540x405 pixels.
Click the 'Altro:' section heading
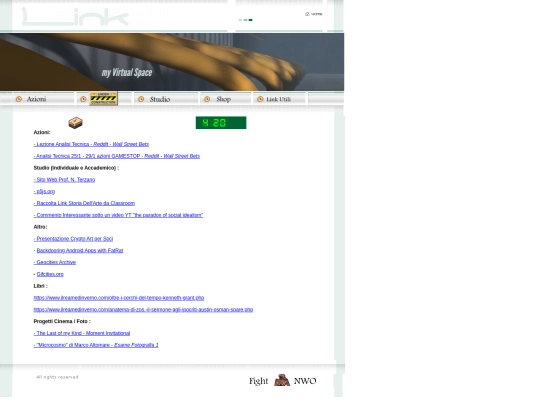(40, 227)
